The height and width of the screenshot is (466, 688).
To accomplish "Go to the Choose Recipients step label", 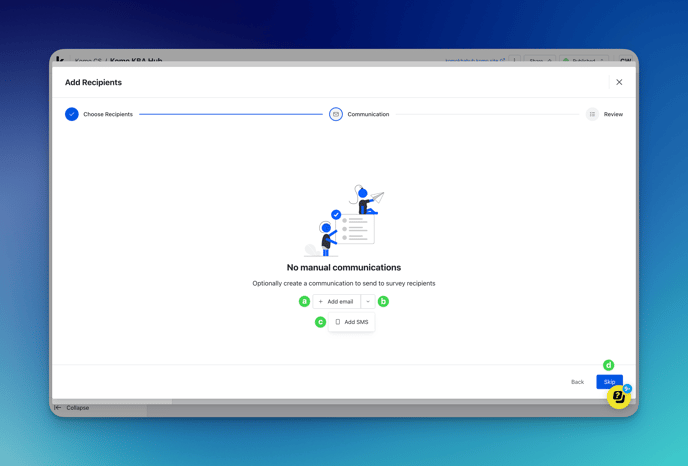I will (108, 114).
